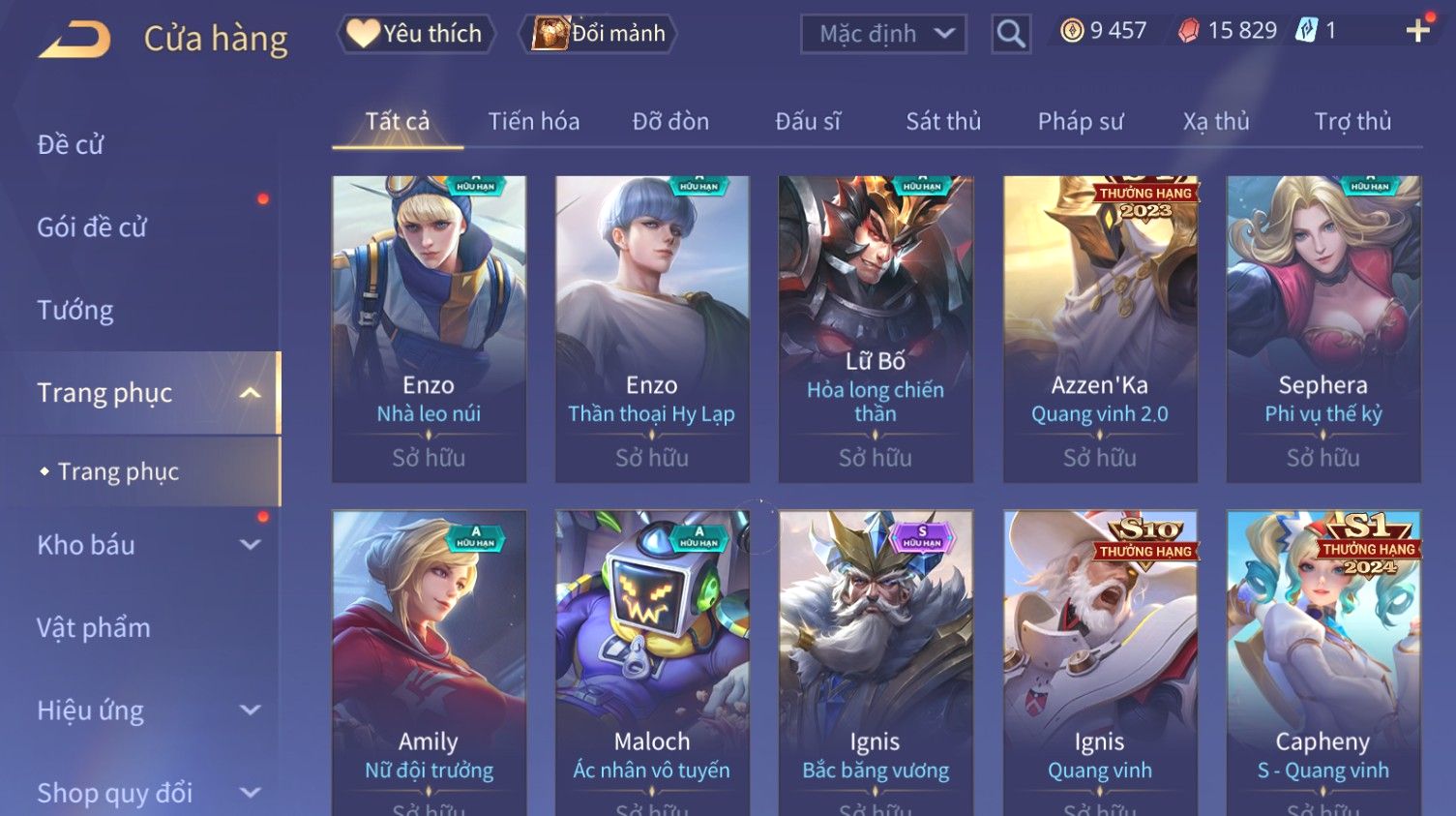Click the red ruby currency icon
The image size is (1456, 816).
(x=1189, y=31)
